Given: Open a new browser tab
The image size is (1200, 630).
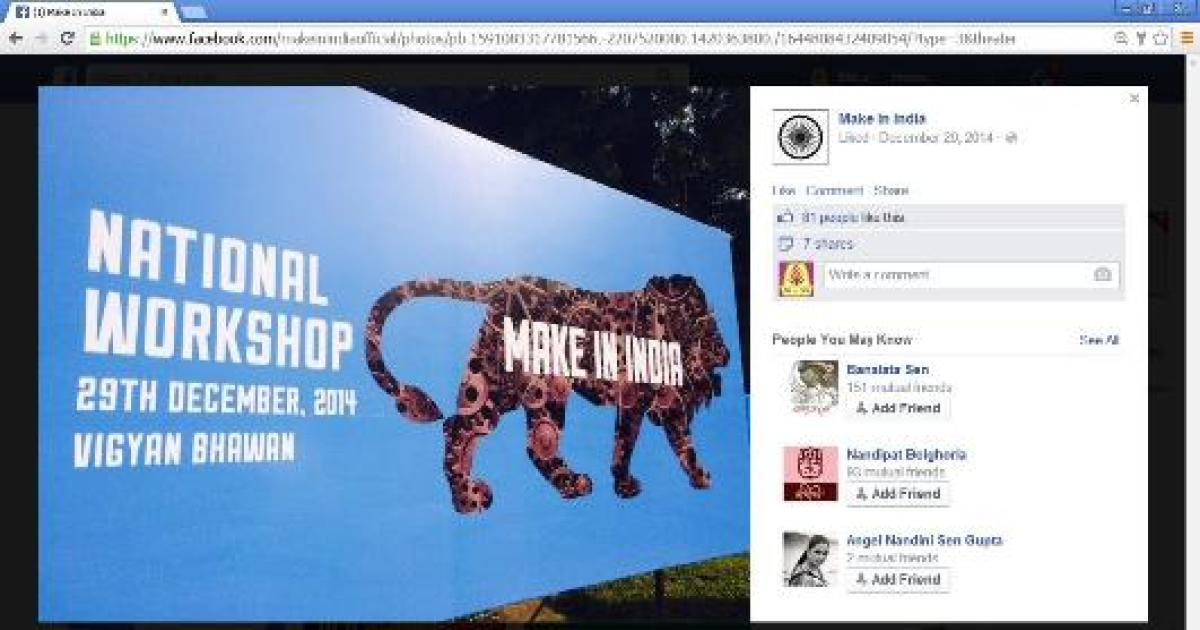Looking at the screenshot, I should coord(193,11).
